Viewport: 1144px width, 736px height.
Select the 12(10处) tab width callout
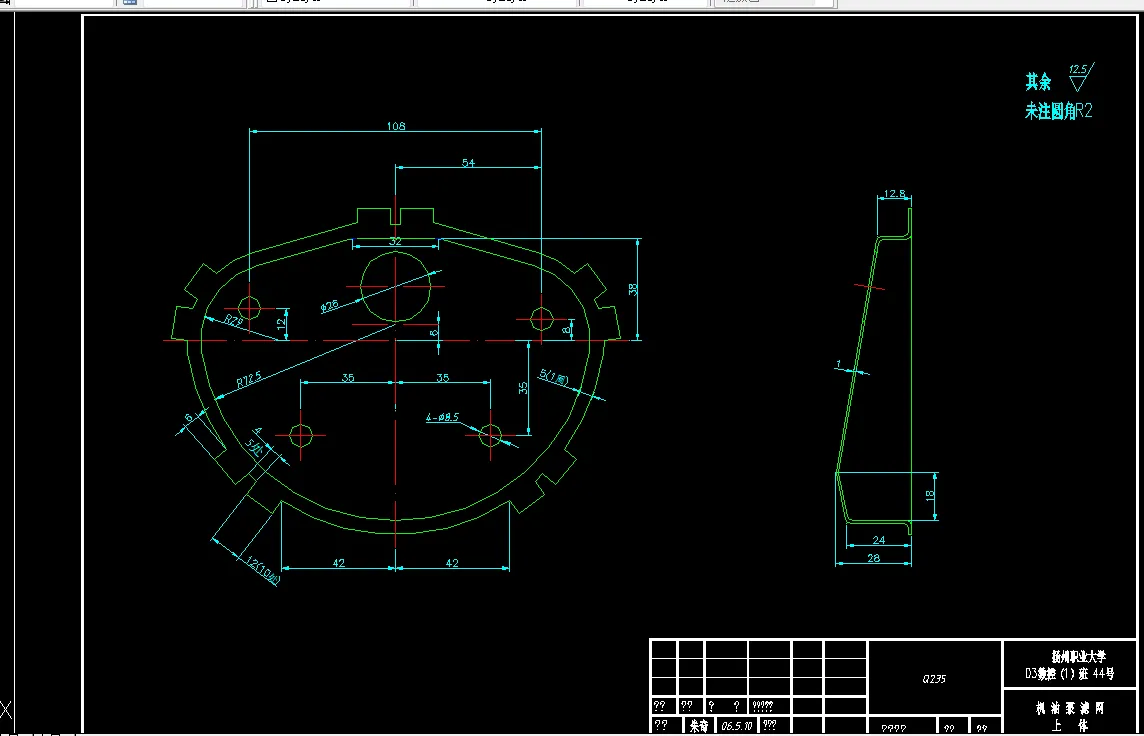263,571
